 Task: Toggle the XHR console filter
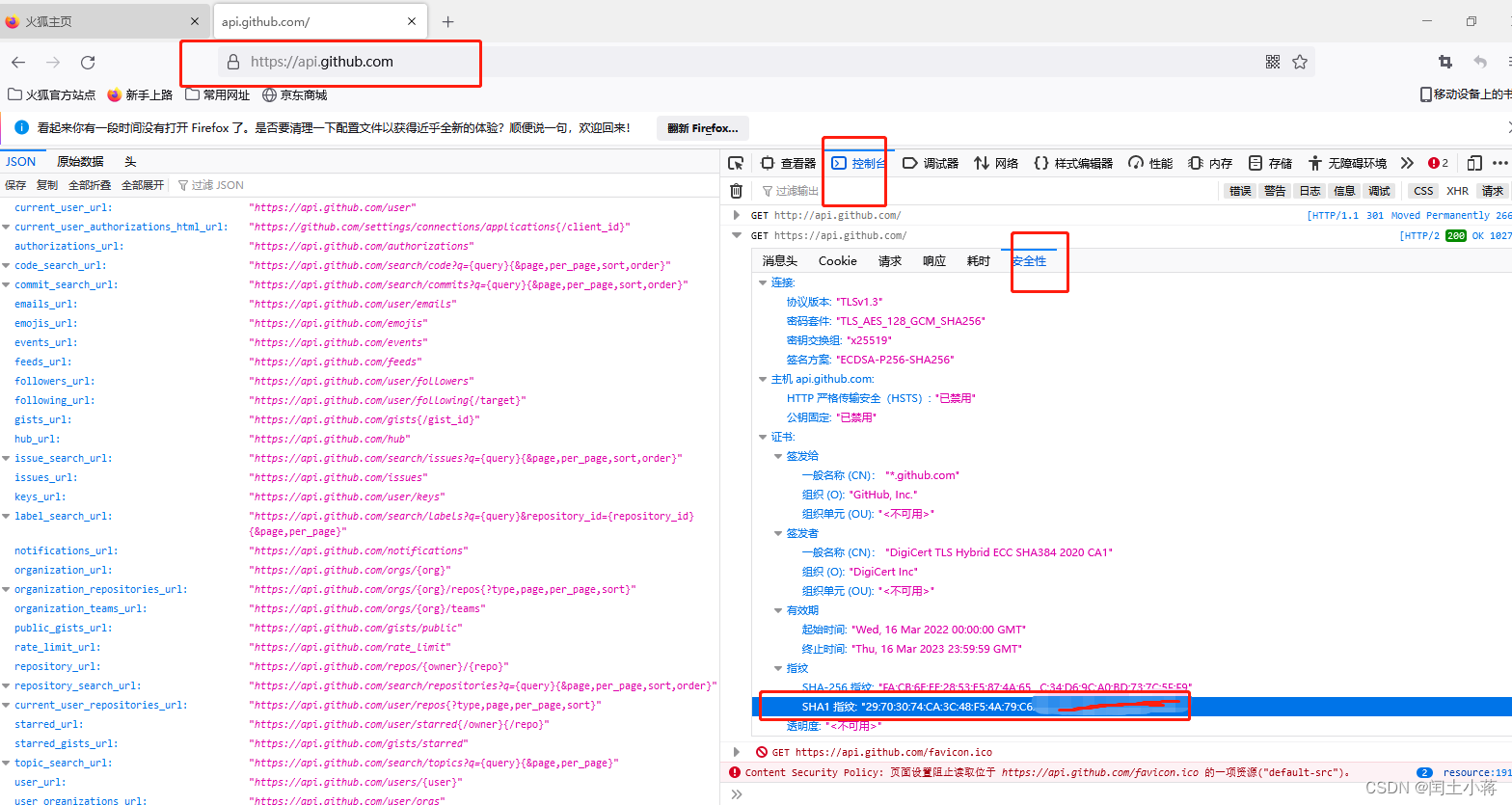click(x=1457, y=191)
